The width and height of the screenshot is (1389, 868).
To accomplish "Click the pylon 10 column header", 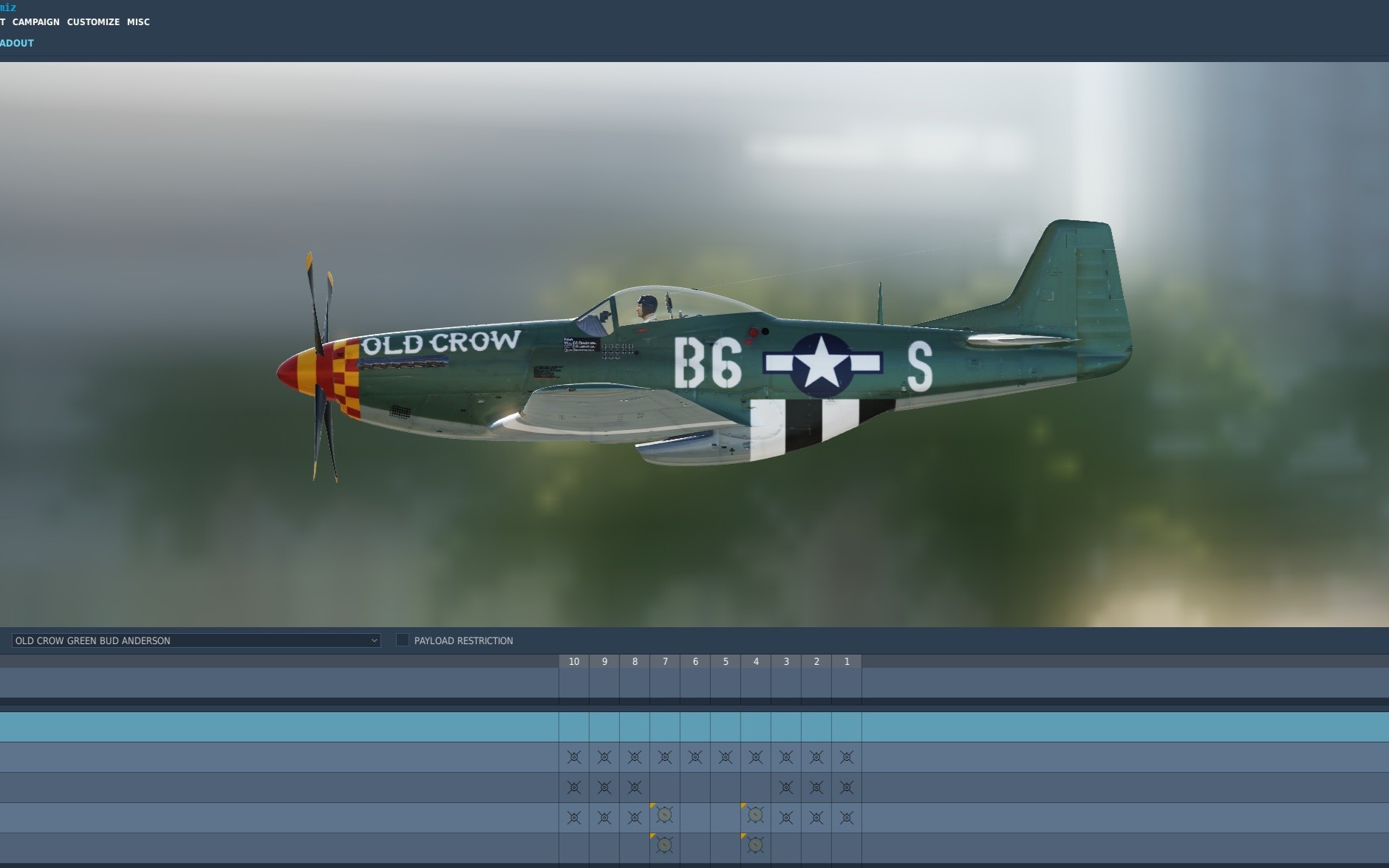I will [574, 661].
